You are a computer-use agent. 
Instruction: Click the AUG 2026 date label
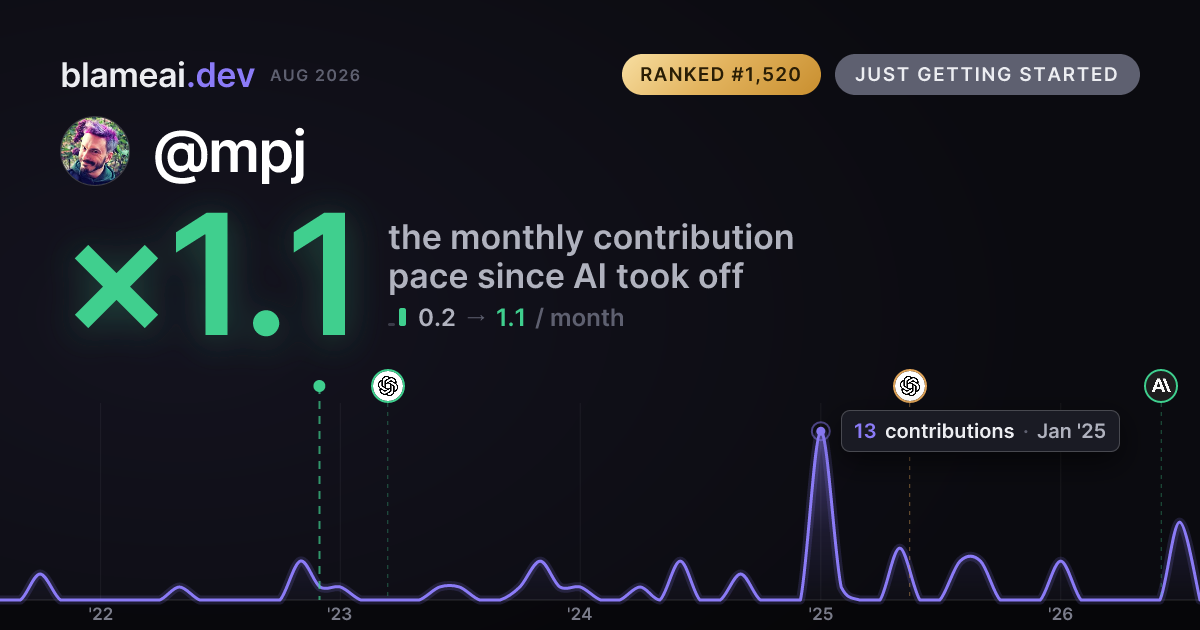tap(315, 76)
